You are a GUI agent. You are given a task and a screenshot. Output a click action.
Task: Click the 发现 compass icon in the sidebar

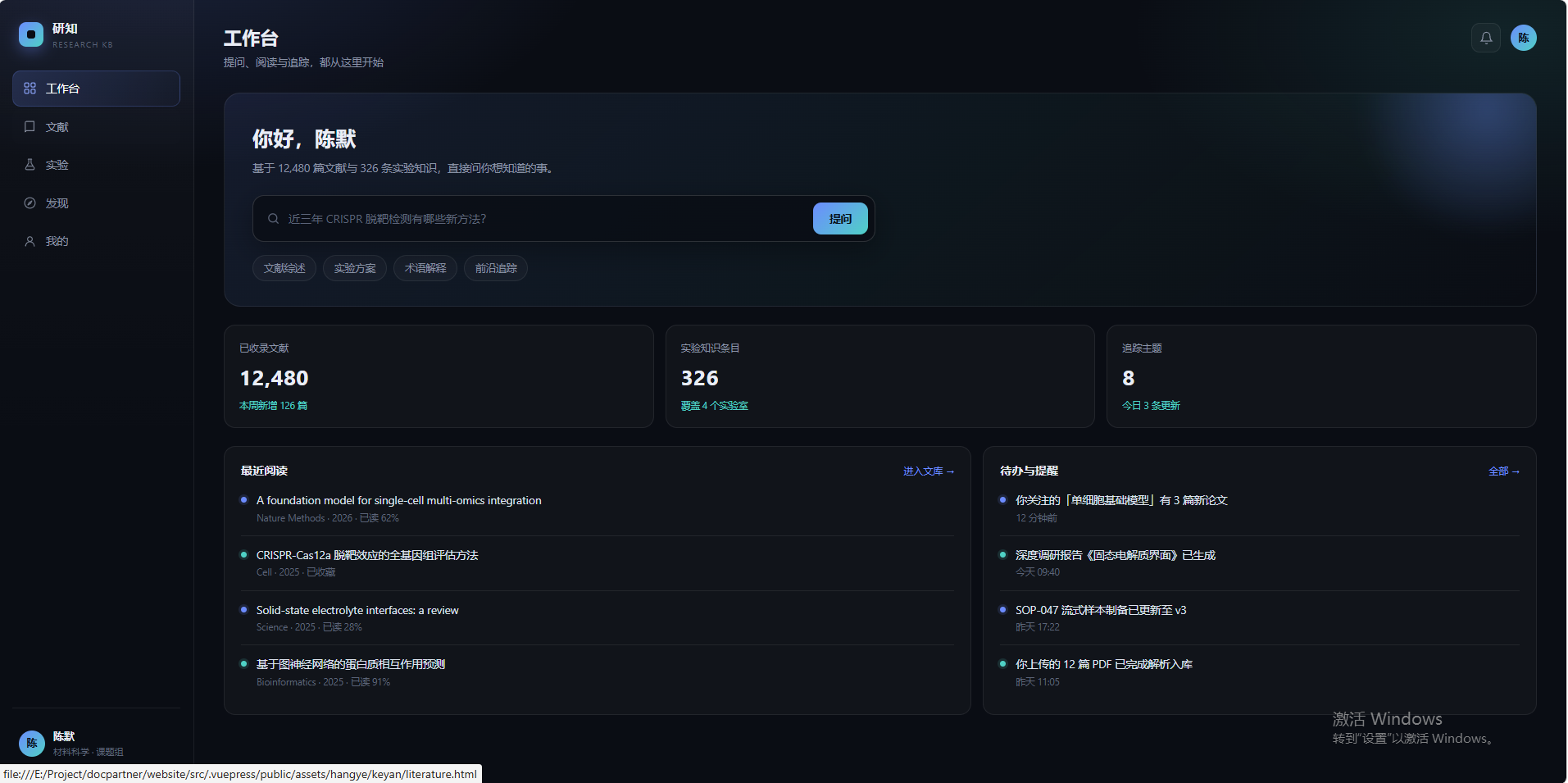point(30,203)
